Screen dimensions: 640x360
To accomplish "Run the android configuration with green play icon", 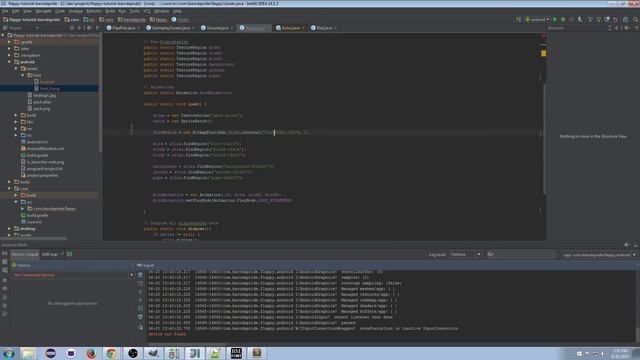I will click(555, 19).
